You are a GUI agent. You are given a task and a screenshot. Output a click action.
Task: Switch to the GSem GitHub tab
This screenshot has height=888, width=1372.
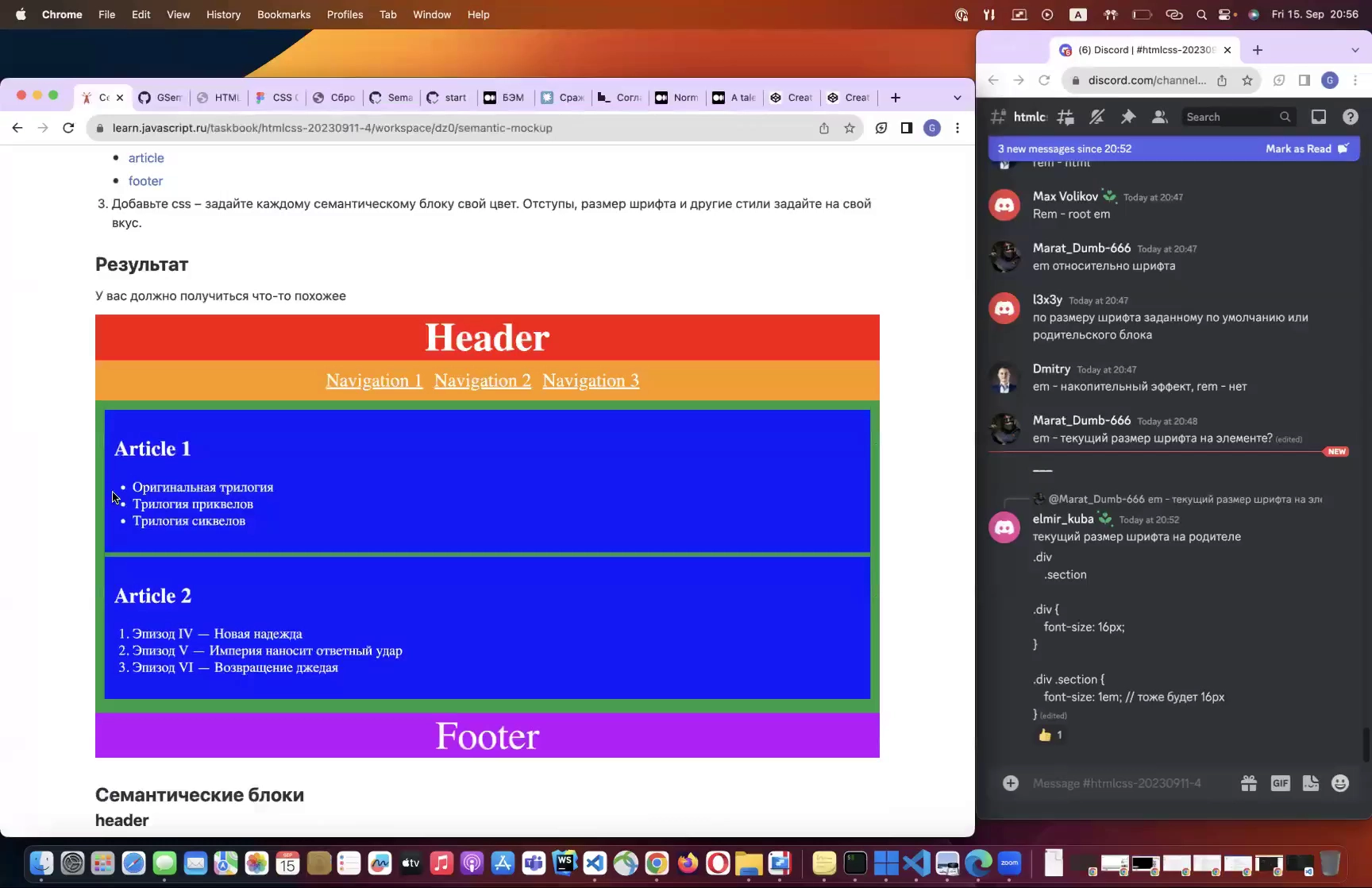pyautogui.click(x=160, y=98)
